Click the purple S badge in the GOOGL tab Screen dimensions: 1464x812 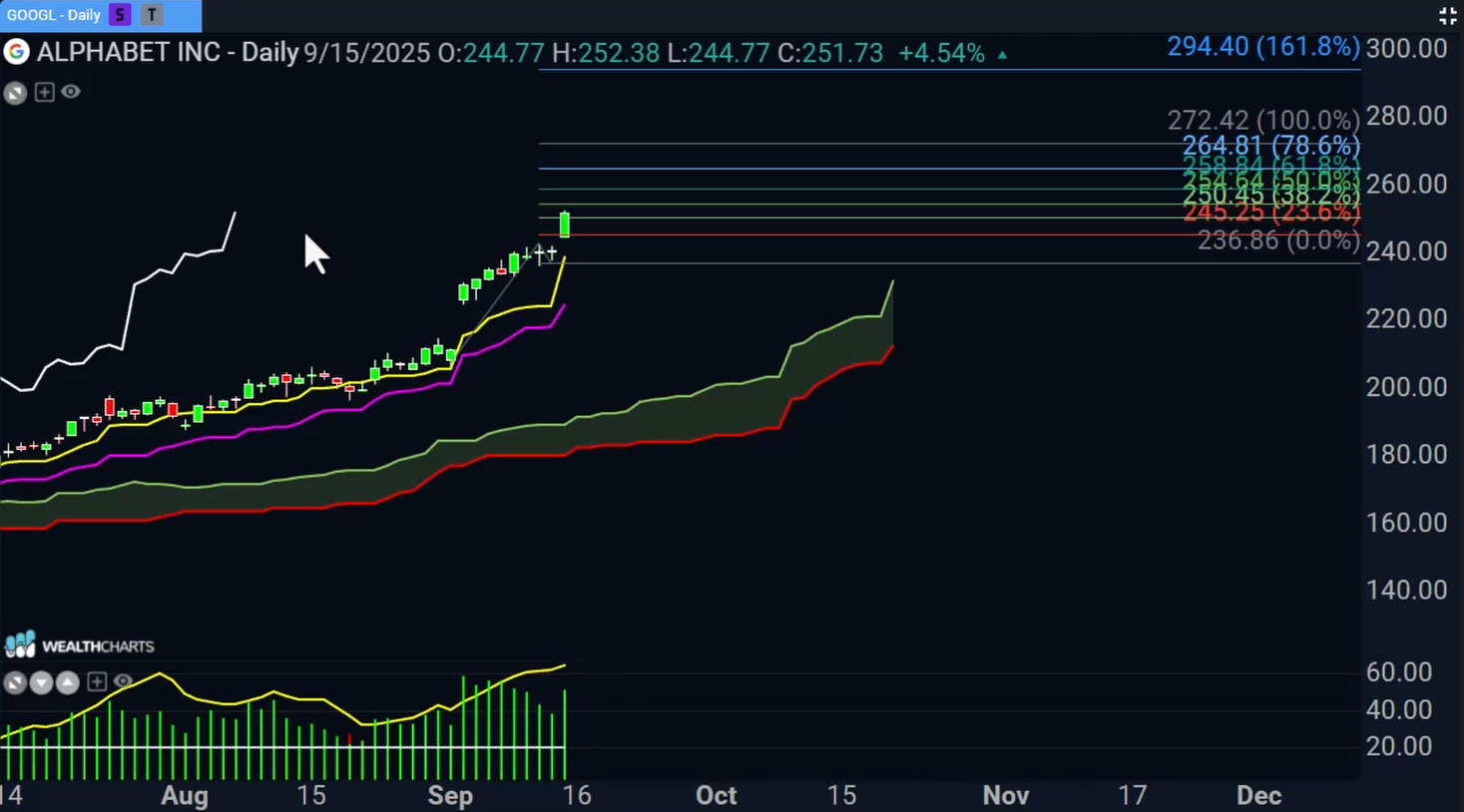tap(120, 15)
